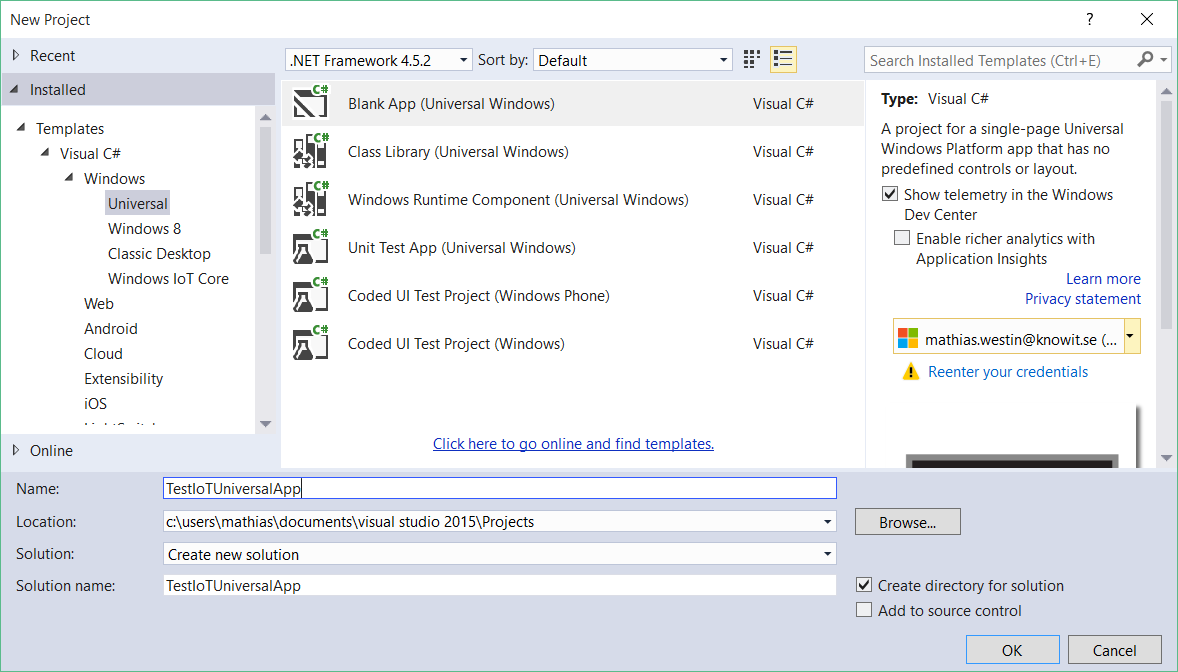
Task: Expand the Recent section
Action: [x=16, y=55]
